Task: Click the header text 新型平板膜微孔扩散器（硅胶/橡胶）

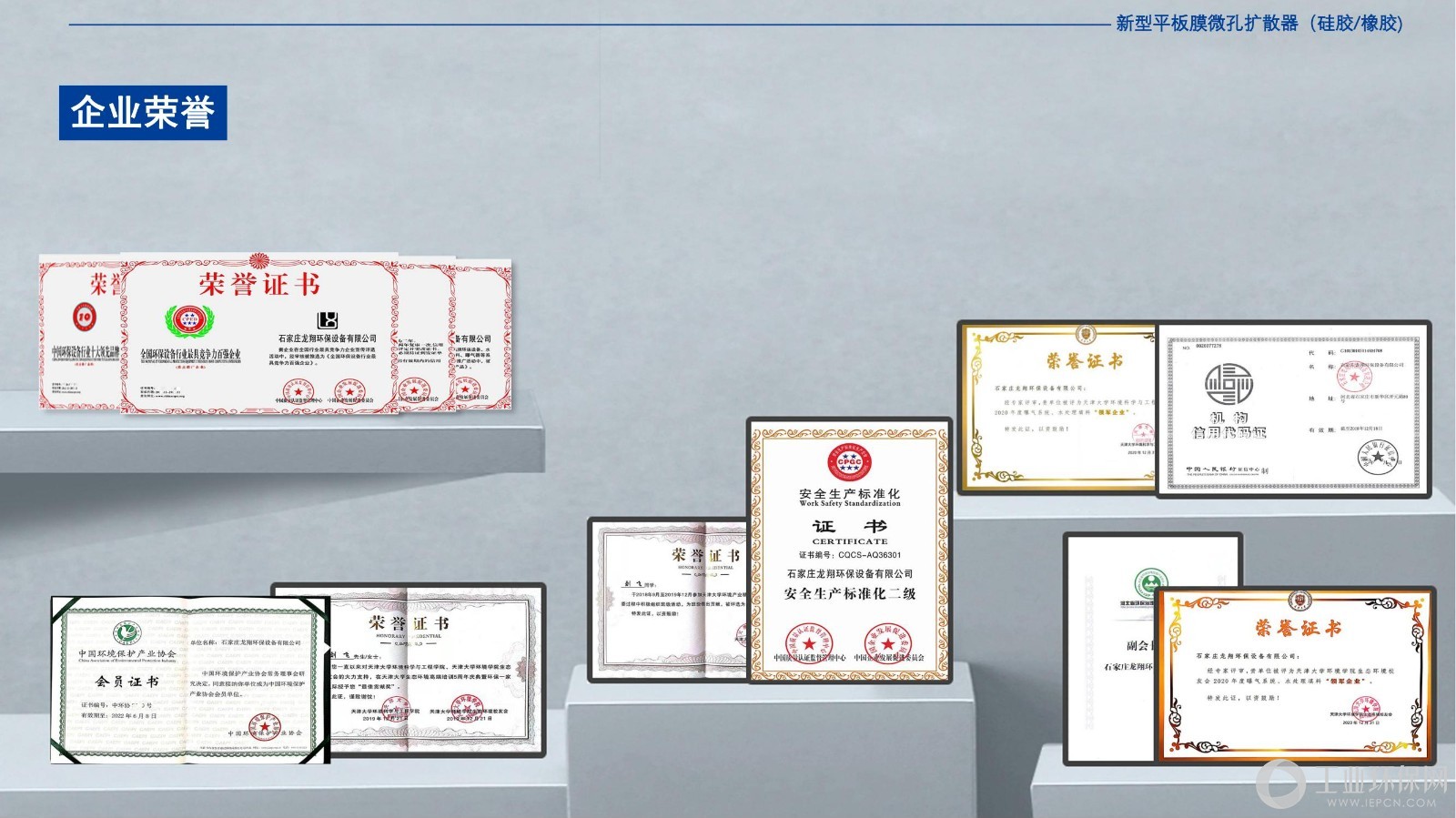Action: [x=1259, y=24]
